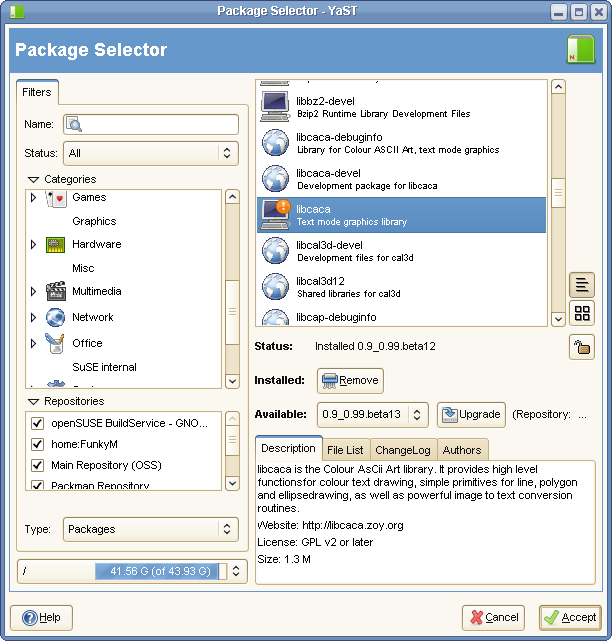Expand the Office category
Image resolution: width=612 pixels, height=641 pixels.
(34, 343)
